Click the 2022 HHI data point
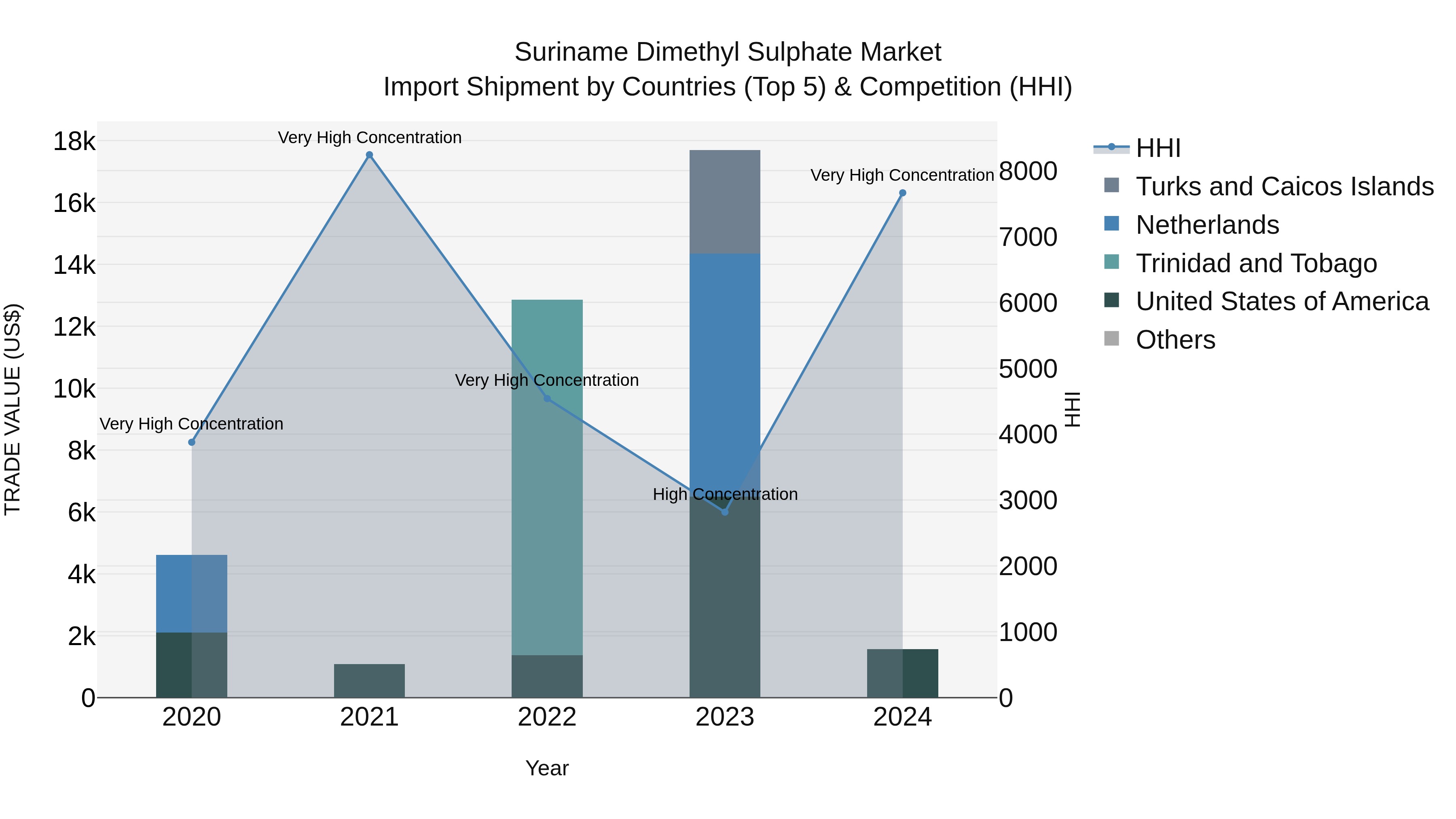The width and height of the screenshot is (1456, 819). [547, 398]
